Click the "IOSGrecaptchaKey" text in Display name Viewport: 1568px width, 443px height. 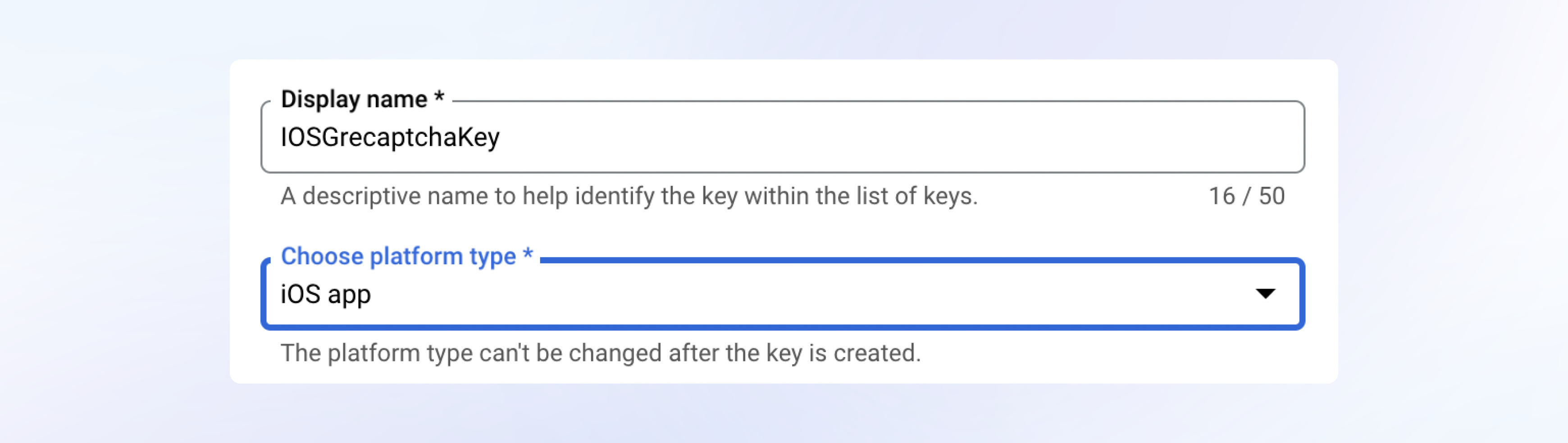tap(390, 137)
